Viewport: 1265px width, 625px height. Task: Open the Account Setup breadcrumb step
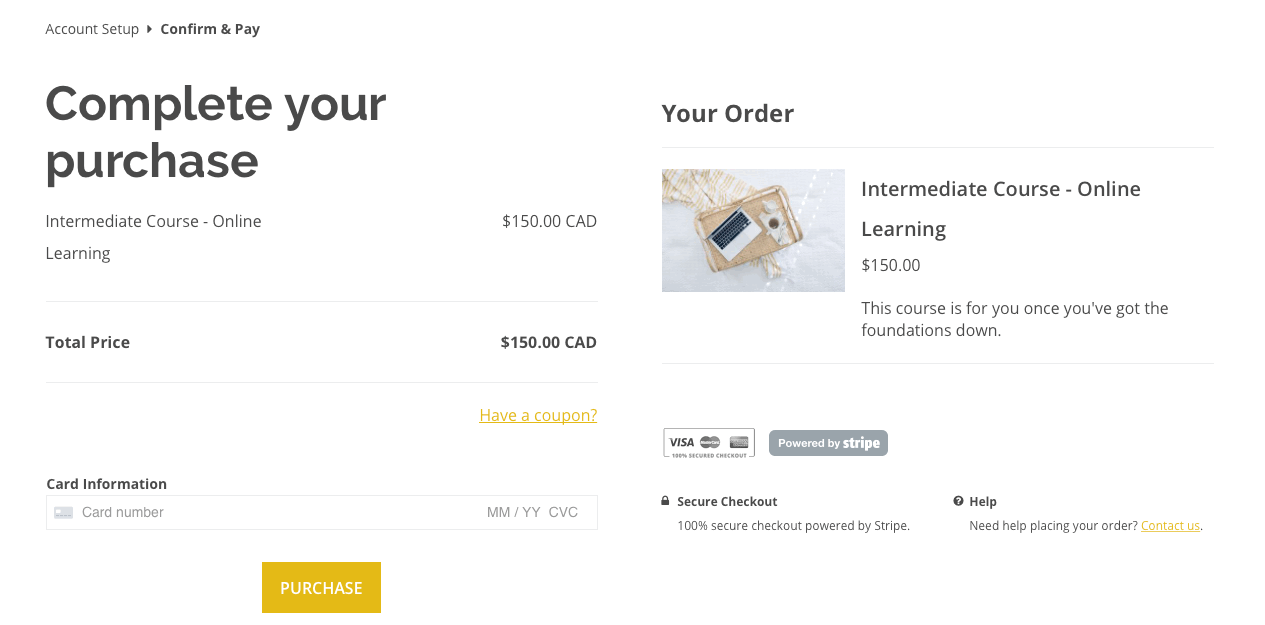pyautogui.click(x=92, y=29)
